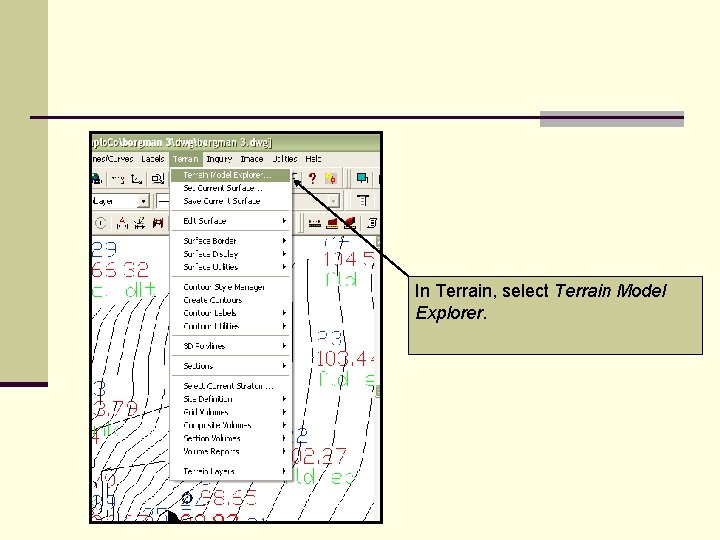This screenshot has height=540, width=720.
Task: Expand the Contour Utilities submenu
Action: click(231, 326)
